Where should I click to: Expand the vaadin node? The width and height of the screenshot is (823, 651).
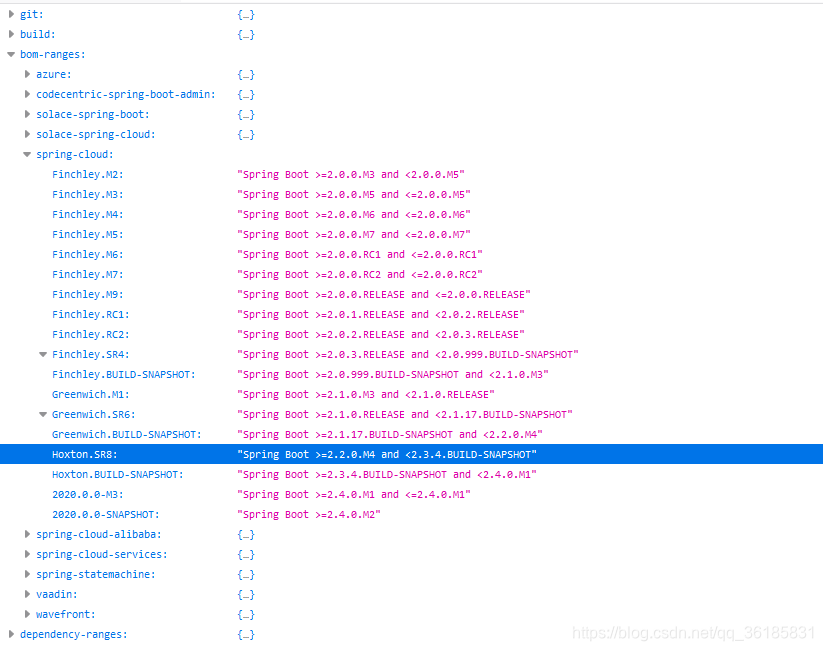pos(27,594)
